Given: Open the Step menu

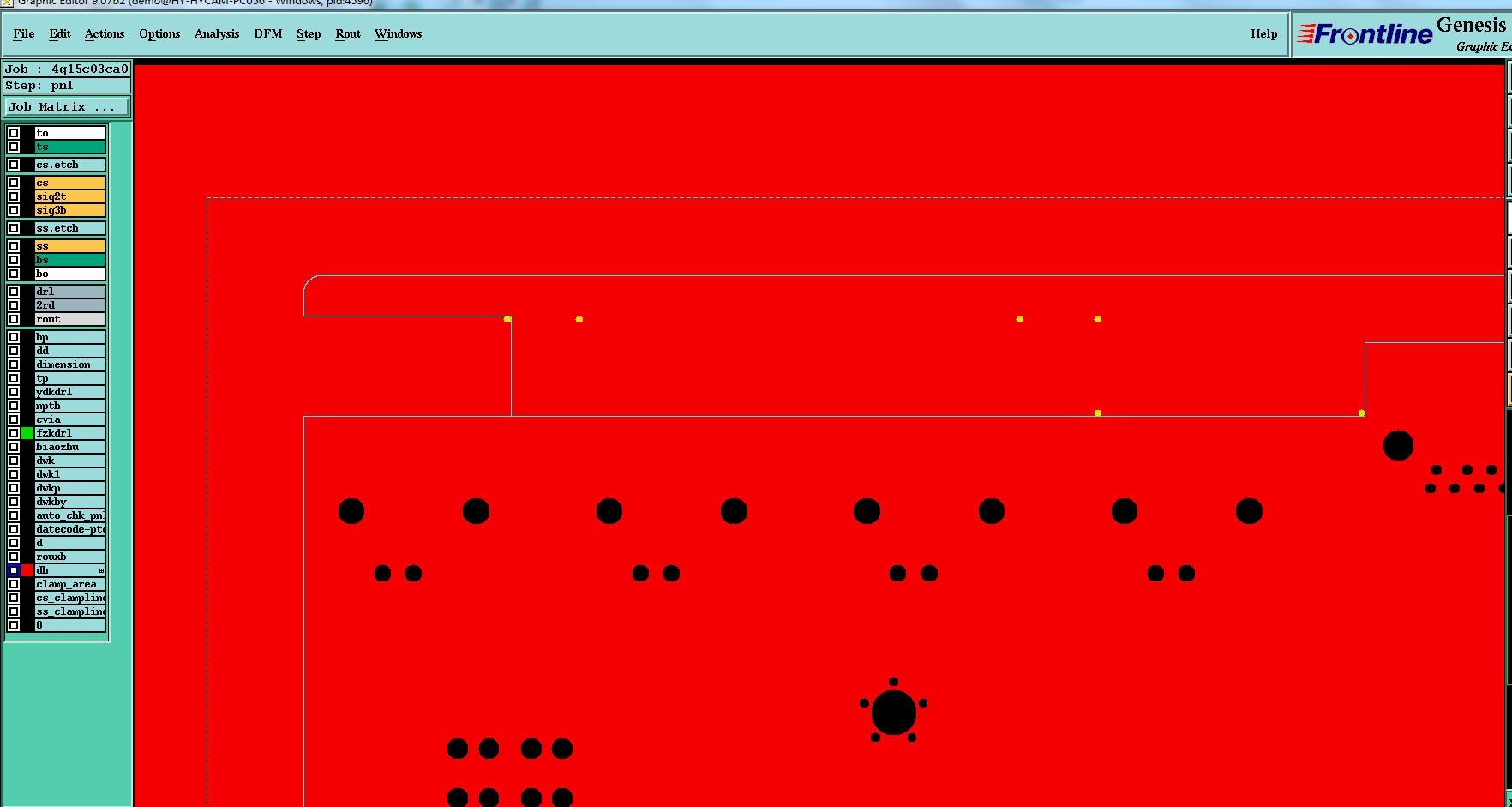Looking at the screenshot, I should coord(309,33).
